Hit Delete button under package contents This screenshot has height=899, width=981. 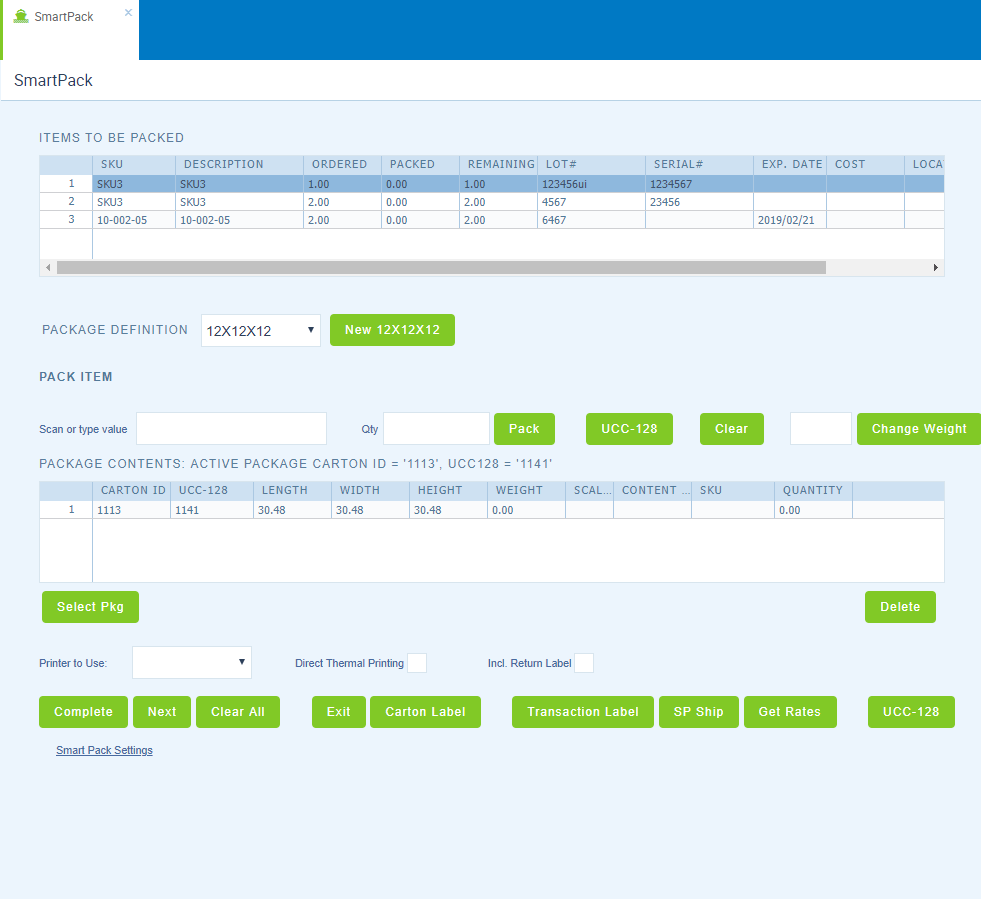point(899,607)
